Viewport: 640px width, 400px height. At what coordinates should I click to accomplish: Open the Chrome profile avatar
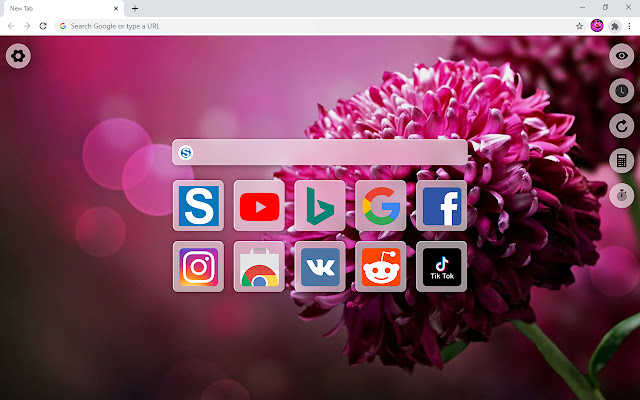(597, 26)
